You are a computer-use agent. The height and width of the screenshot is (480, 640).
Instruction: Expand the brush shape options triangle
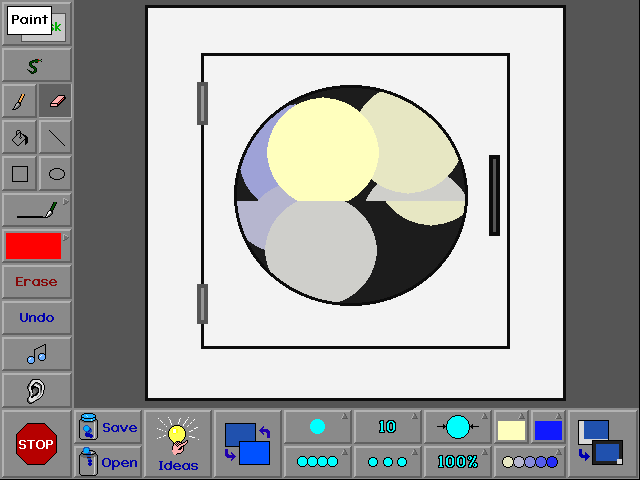(345, 416)
